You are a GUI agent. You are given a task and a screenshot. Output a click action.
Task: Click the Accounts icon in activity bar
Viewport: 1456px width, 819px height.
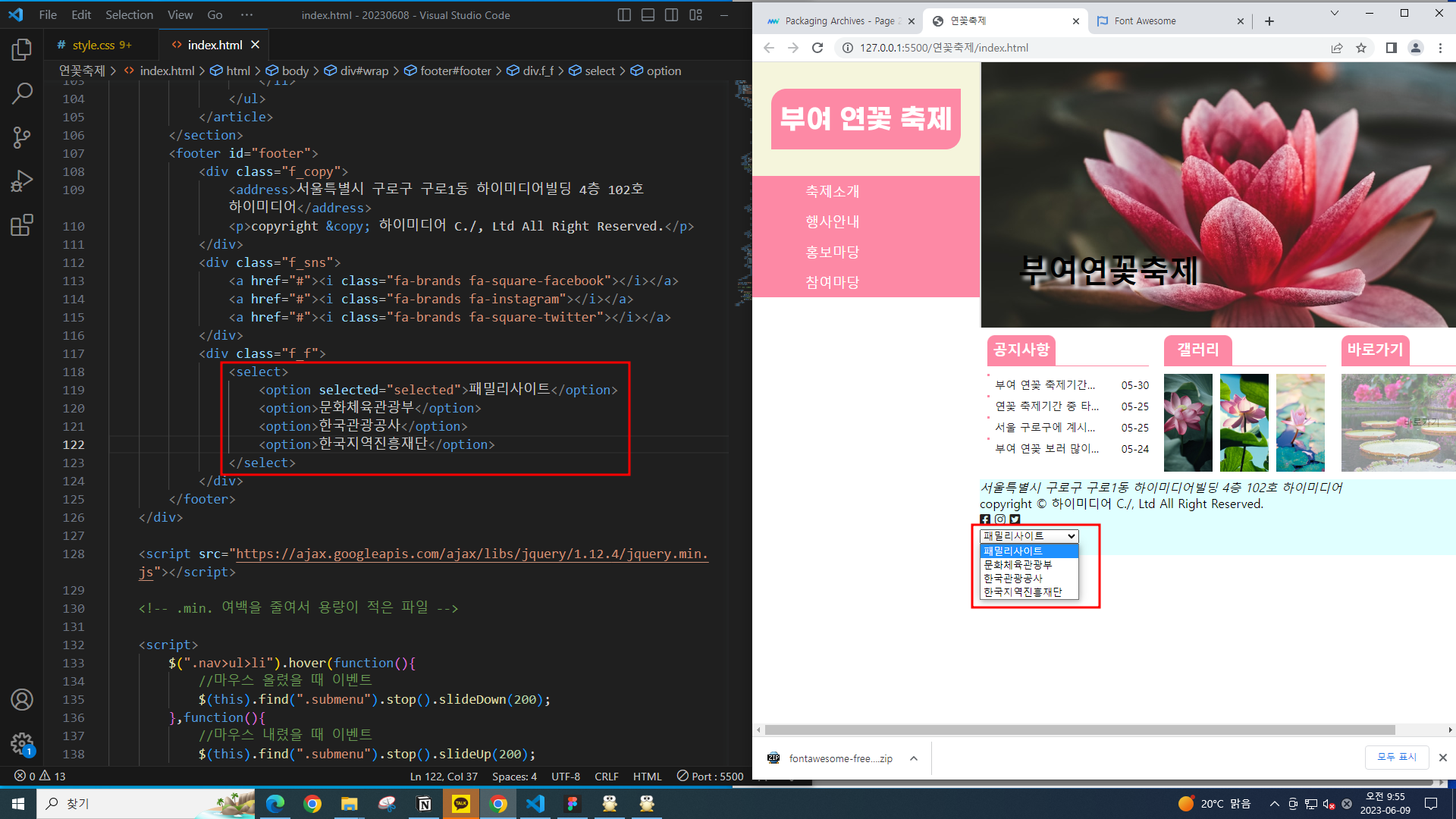22,699
